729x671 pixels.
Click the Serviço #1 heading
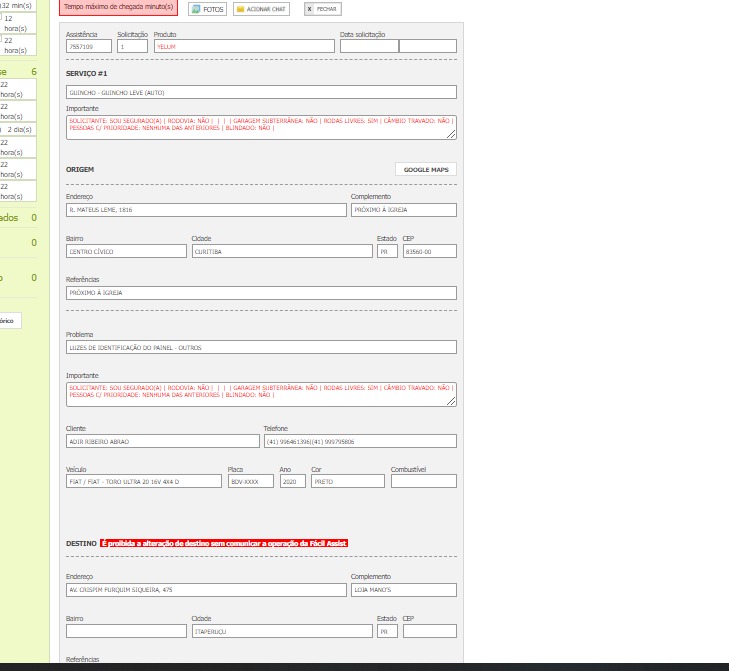click(86, 73)
